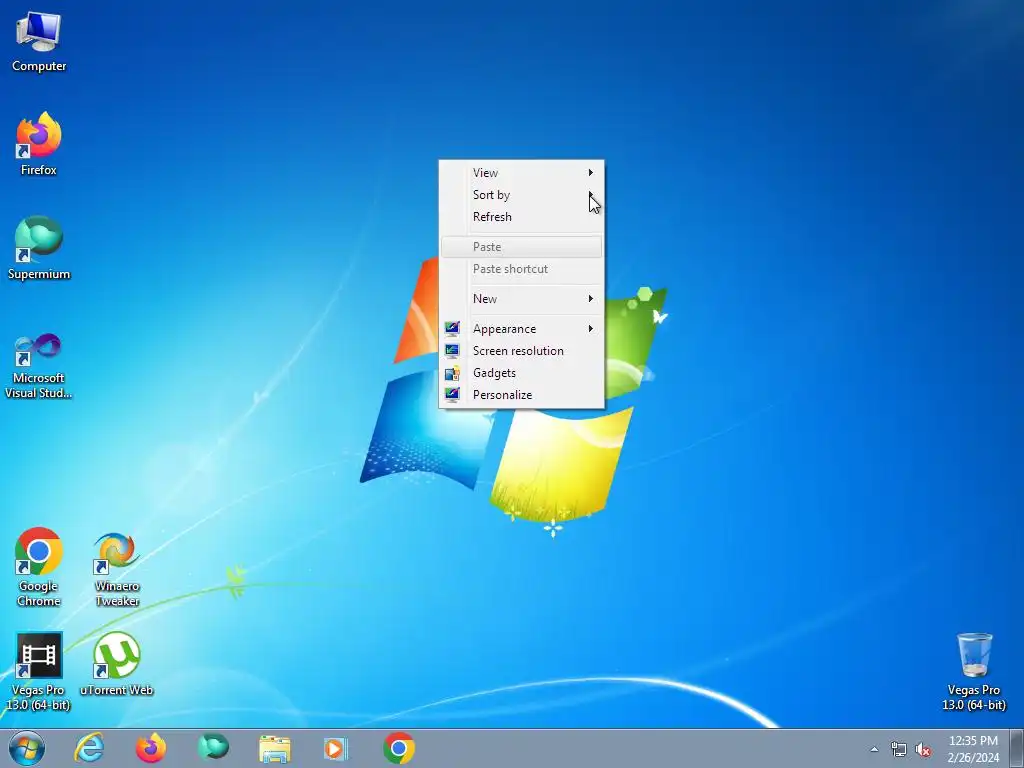Select the Supermium desktop shortcut
Viewport: 1024px width, 768px height.
click(x=39, y=248)
